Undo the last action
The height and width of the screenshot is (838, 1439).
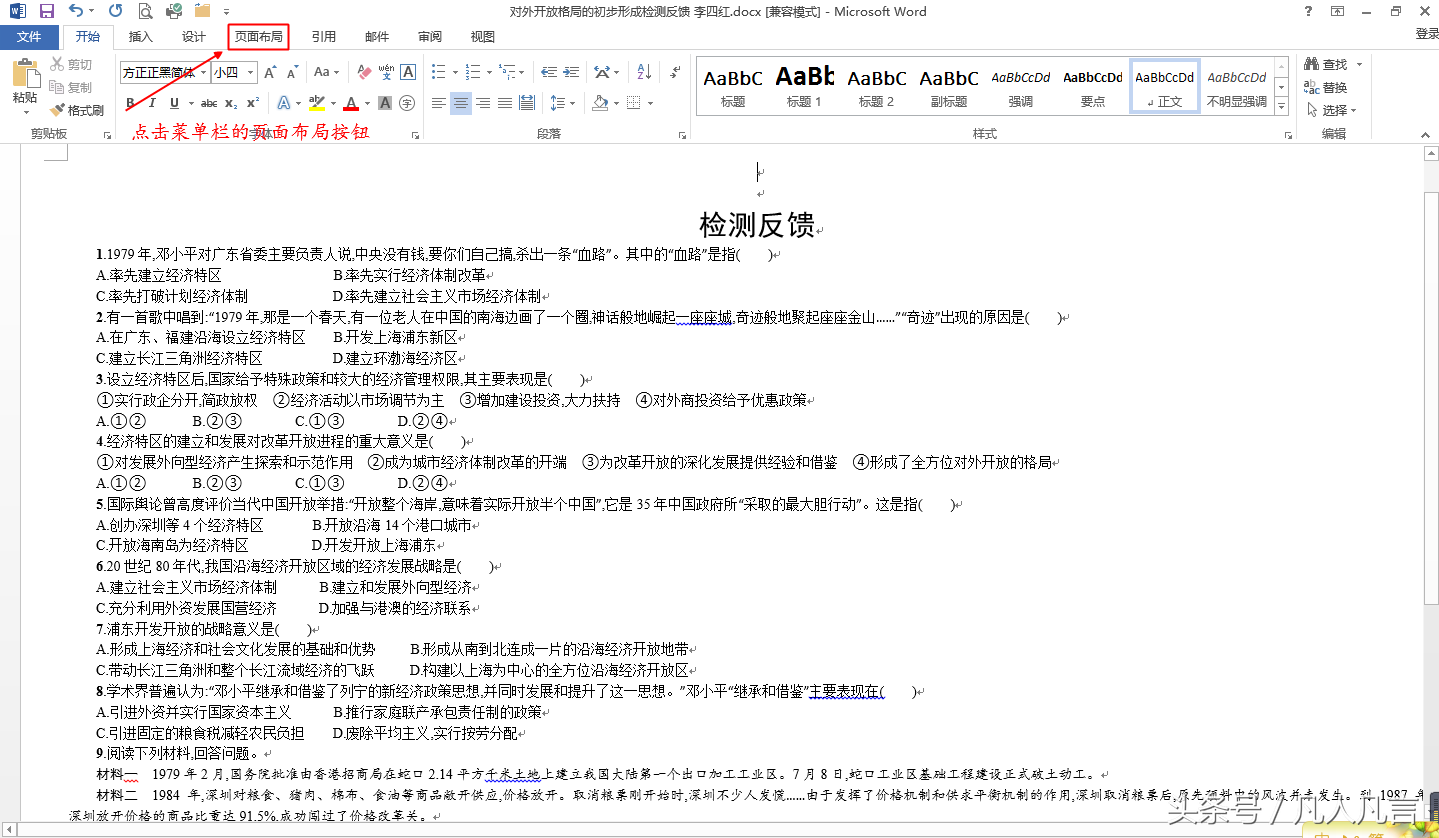tap(77, 11)
